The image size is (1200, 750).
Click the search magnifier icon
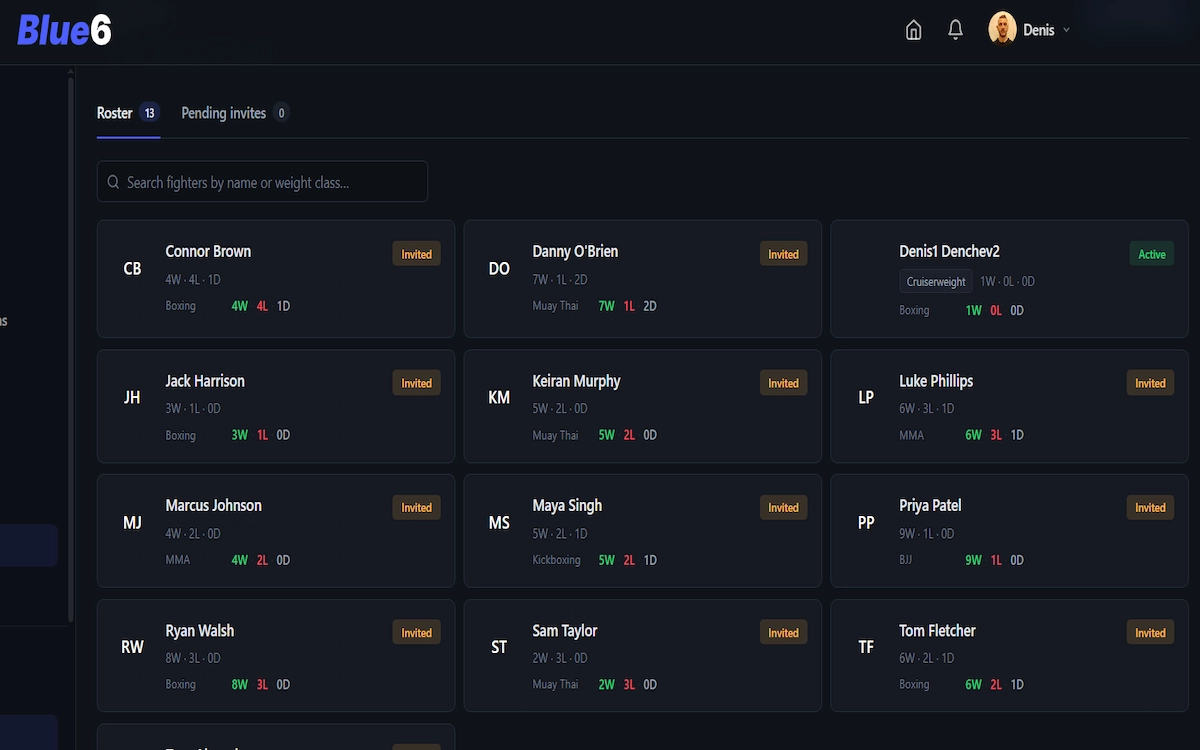[x=114, y=182]
